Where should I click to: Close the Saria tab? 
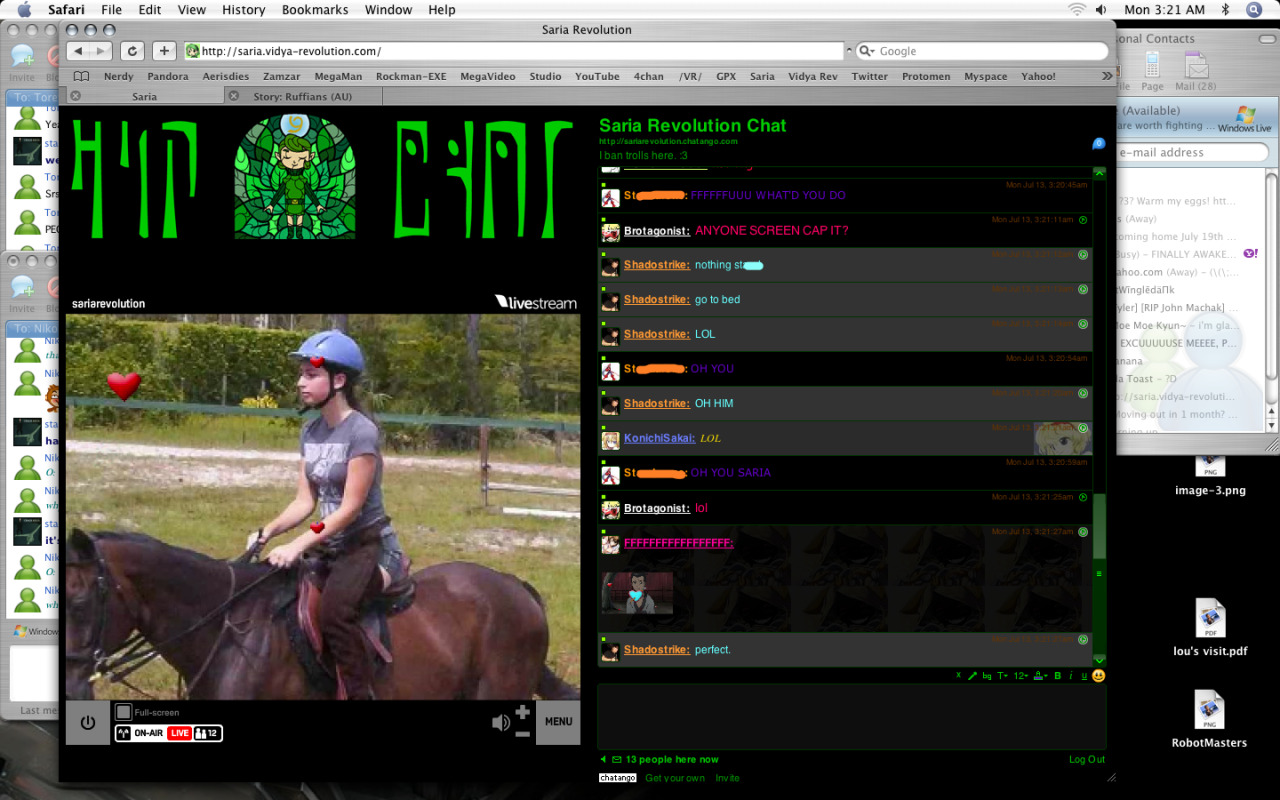pyautogui.click(x=75, y=96)
